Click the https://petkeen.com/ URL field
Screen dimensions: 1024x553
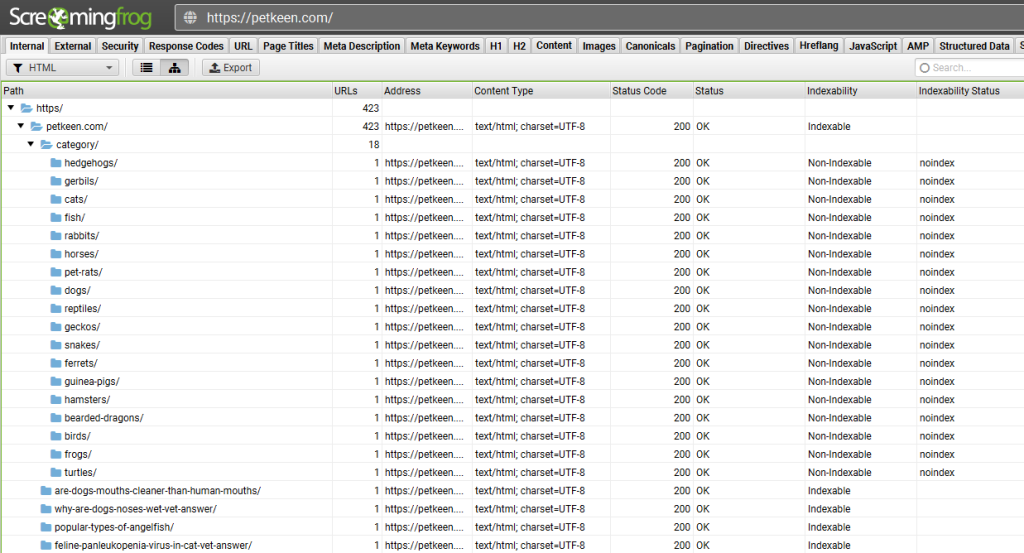coord(600,18)
